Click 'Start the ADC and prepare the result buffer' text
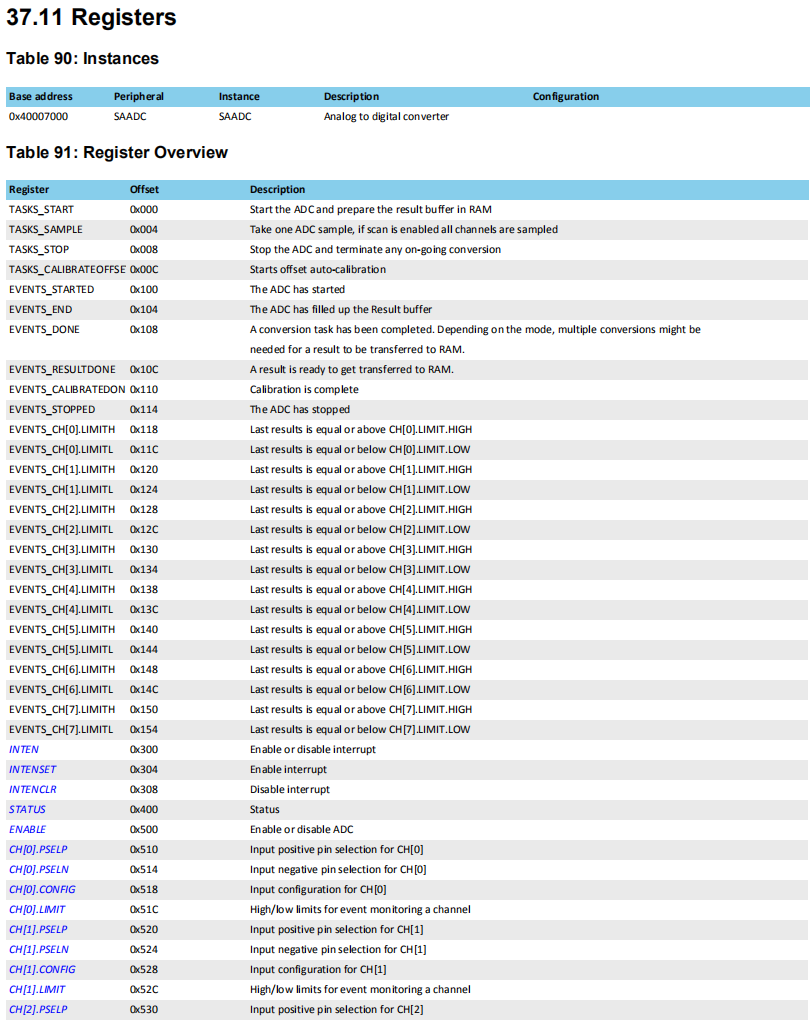811x1026 pixels. pyautogui.click(x=370, y=209)
